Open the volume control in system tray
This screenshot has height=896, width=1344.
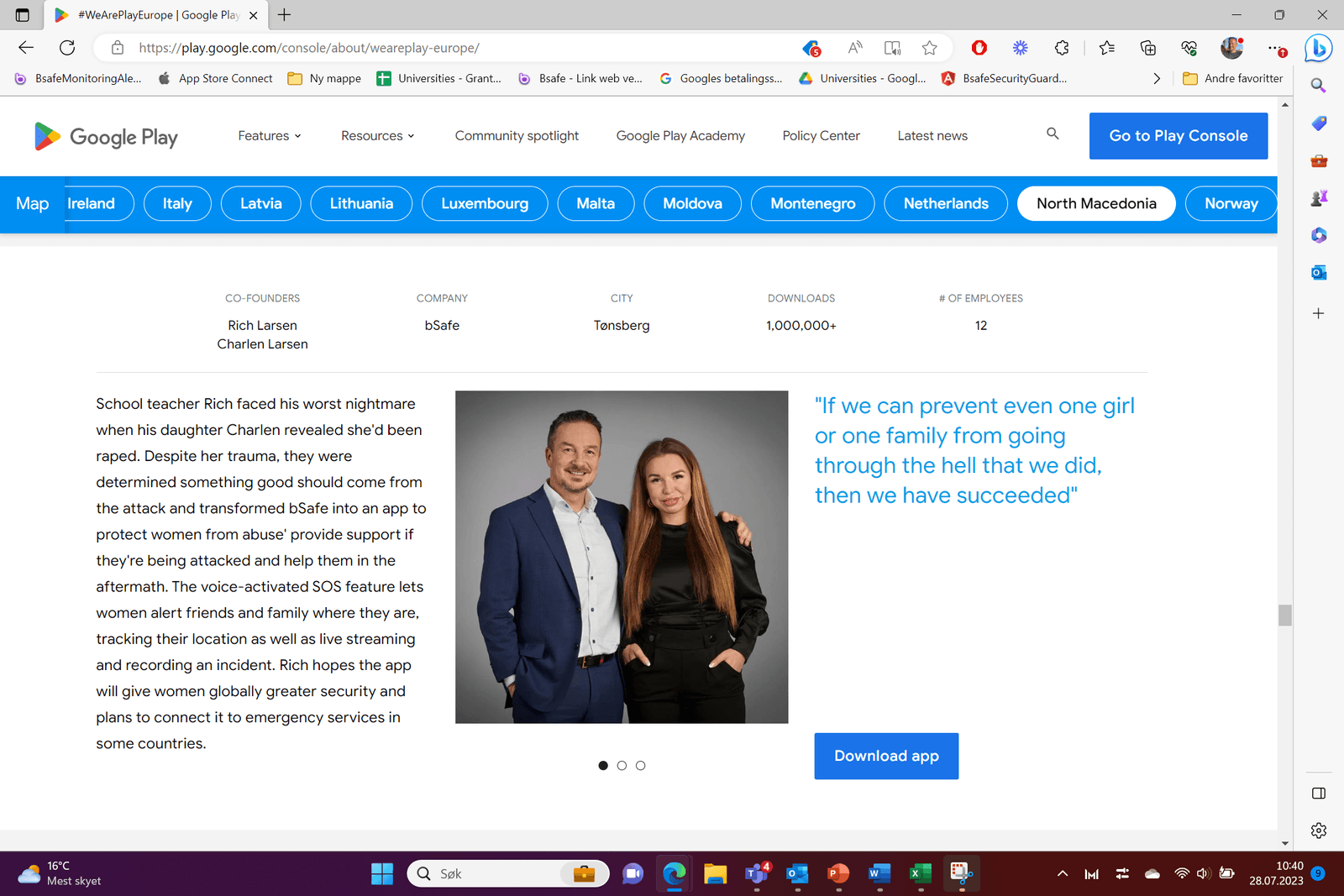point(1205,873)
